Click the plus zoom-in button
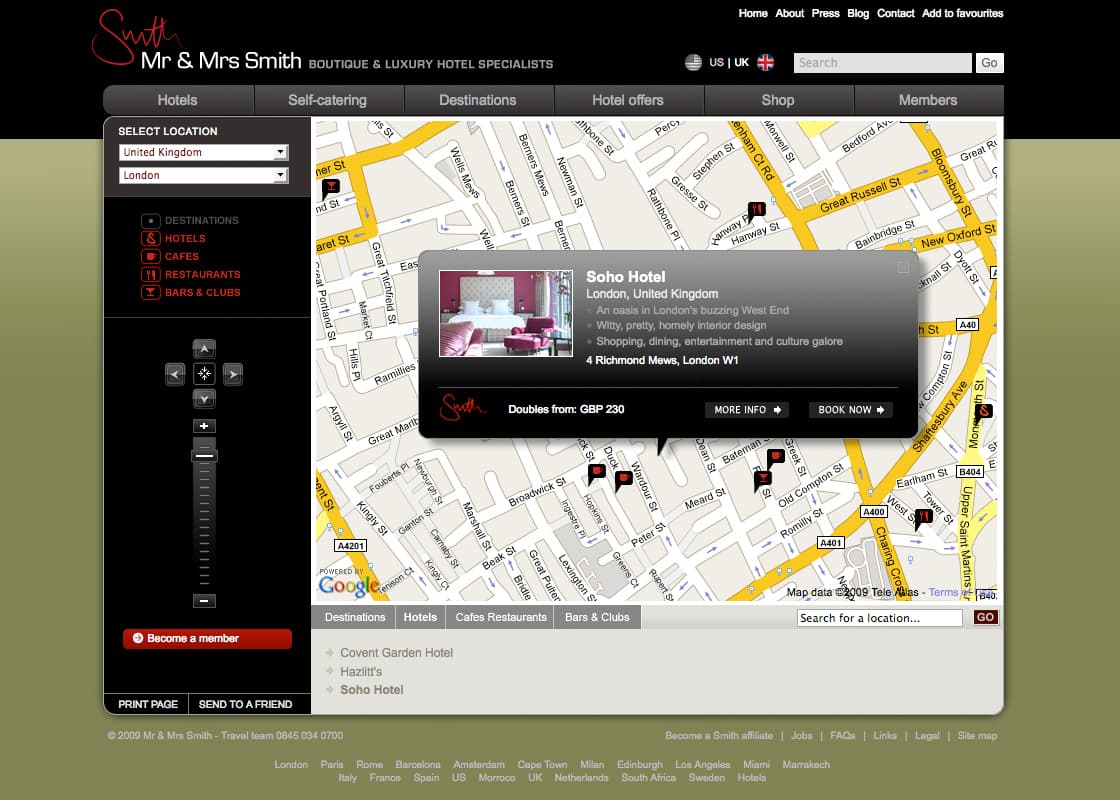 204,426
